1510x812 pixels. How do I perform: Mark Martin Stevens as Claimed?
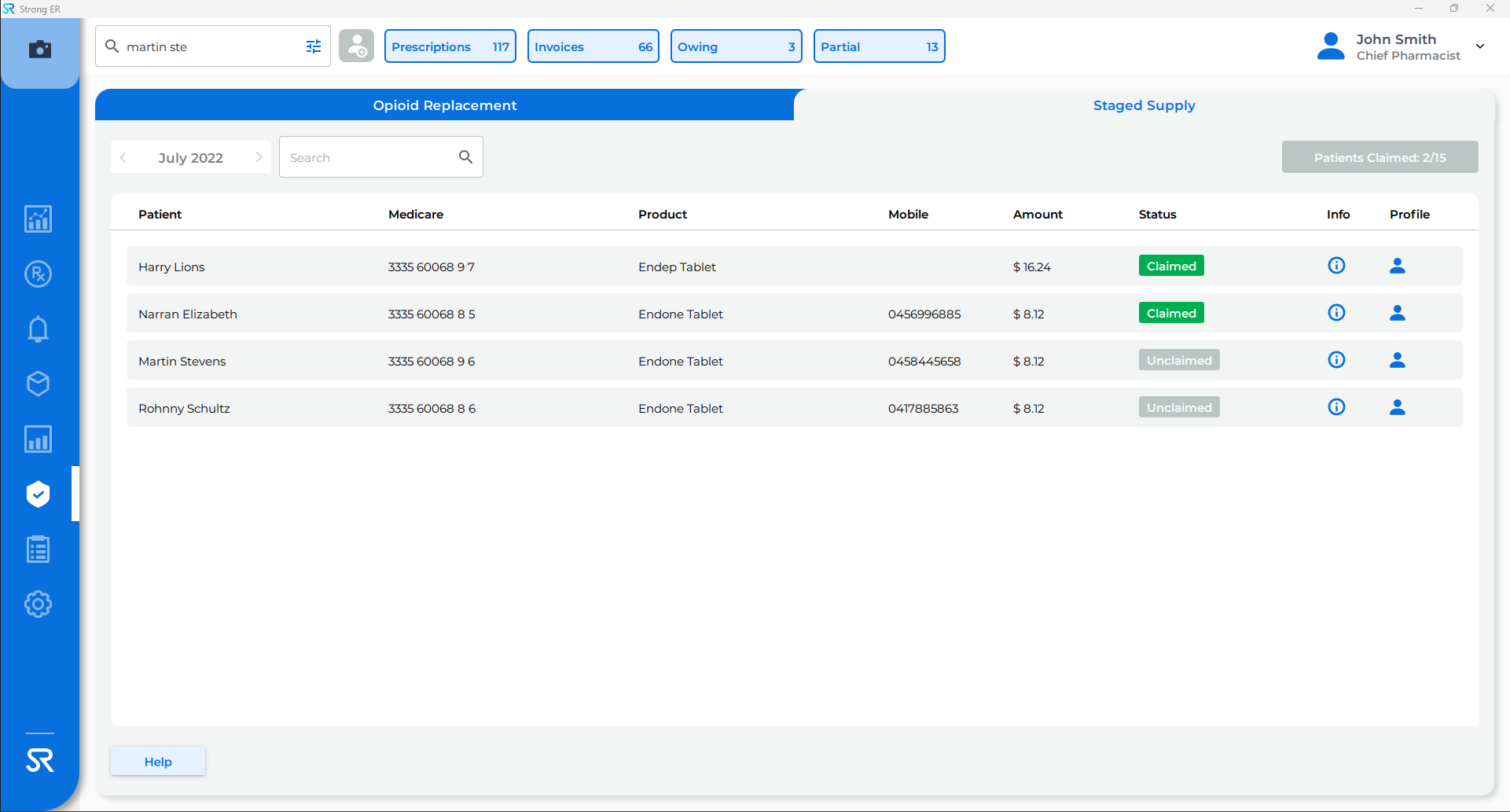pyautogui.click(x=1178, y=359)
